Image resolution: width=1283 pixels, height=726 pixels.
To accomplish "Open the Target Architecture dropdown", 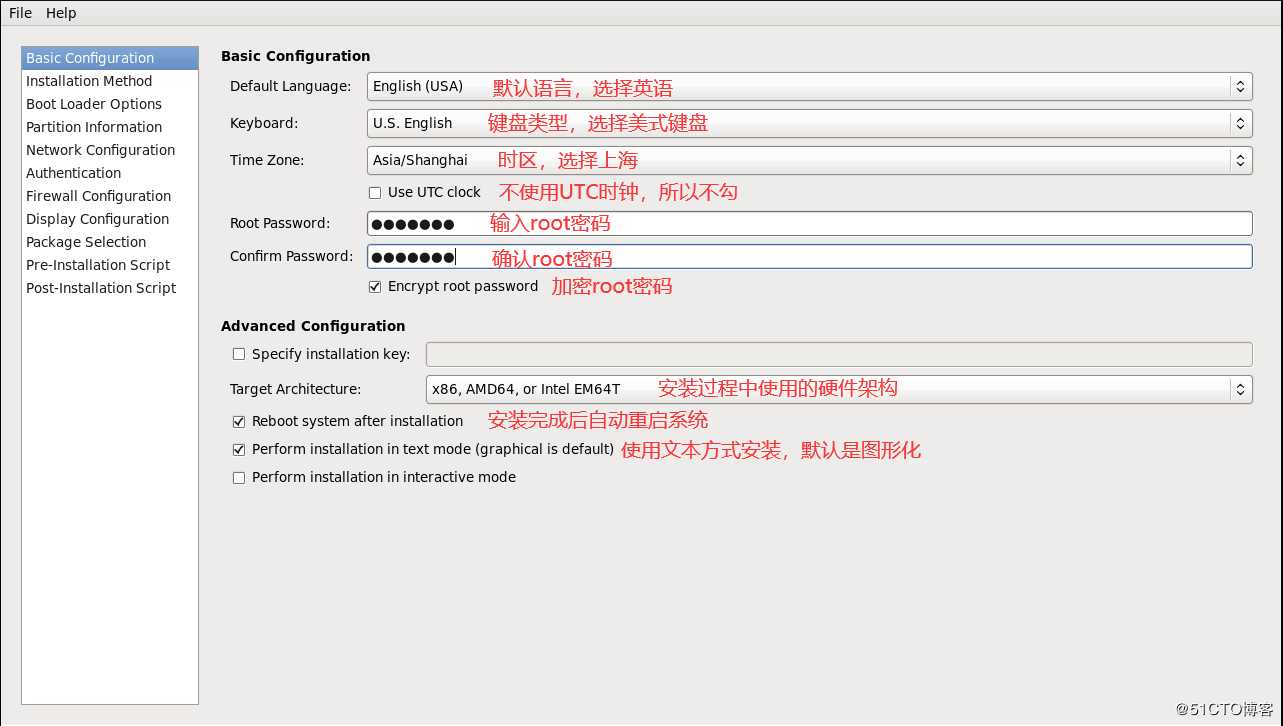I will [839, 389].
